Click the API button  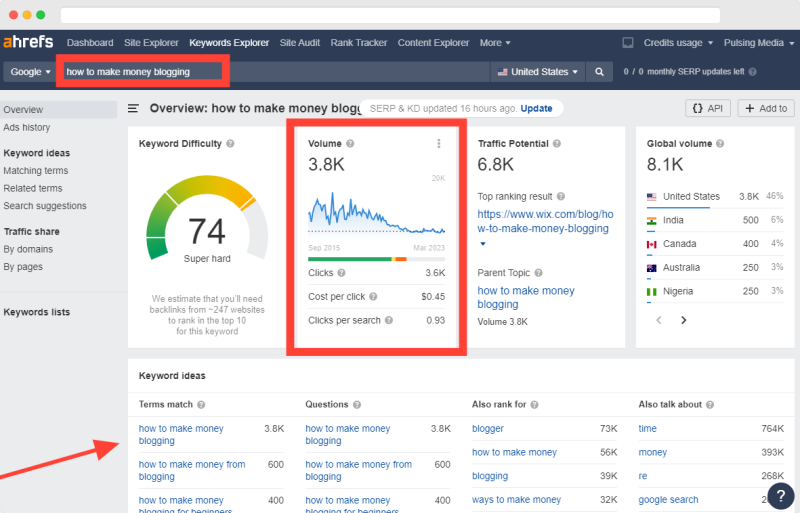tap(708, 108)
